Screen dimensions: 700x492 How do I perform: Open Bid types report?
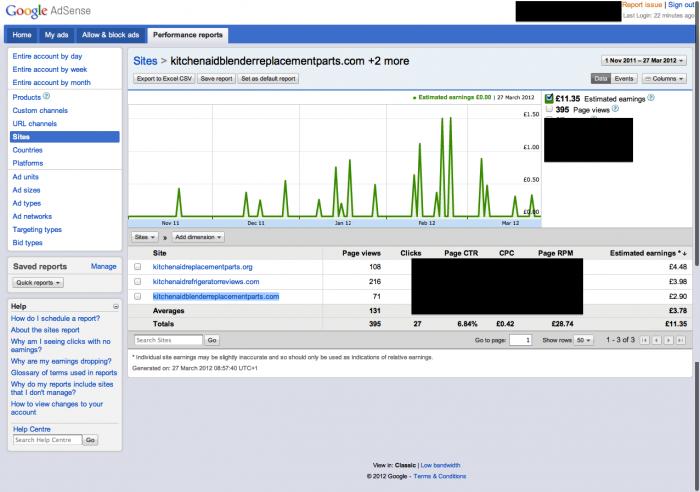pos(28,243)
